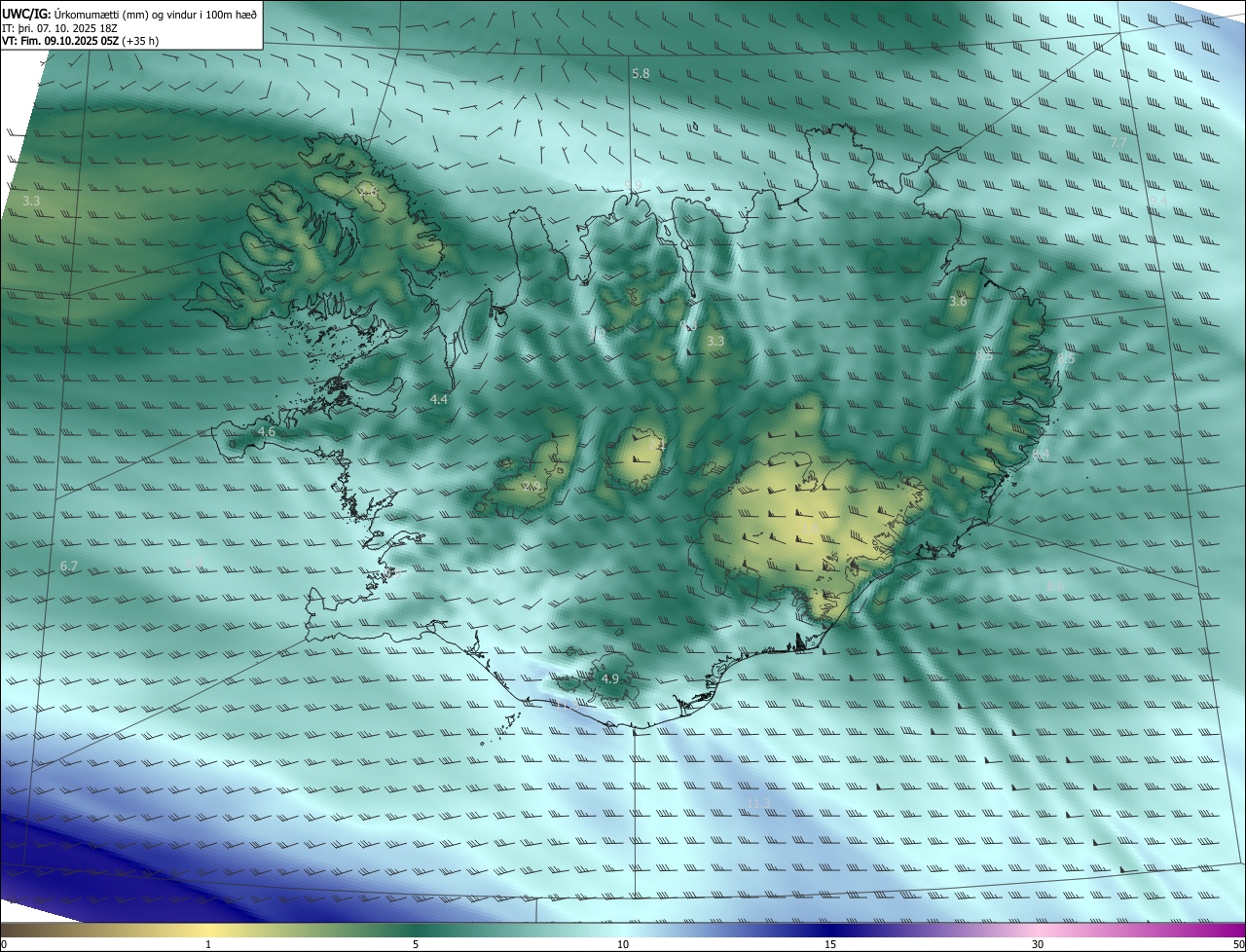Click the 9.4 value label
Screen dimensions: 1246x952
pyautogui.click(x=1158, y=201)
